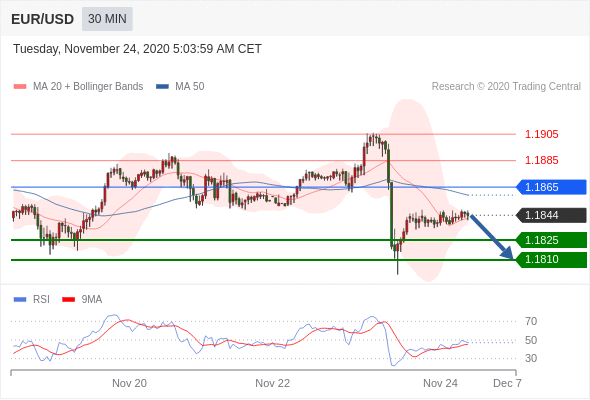The image size is (590, 400).
Task: Click the 30 MIN timeframe button
Action: pyautogui.click(x=107, y=19)
